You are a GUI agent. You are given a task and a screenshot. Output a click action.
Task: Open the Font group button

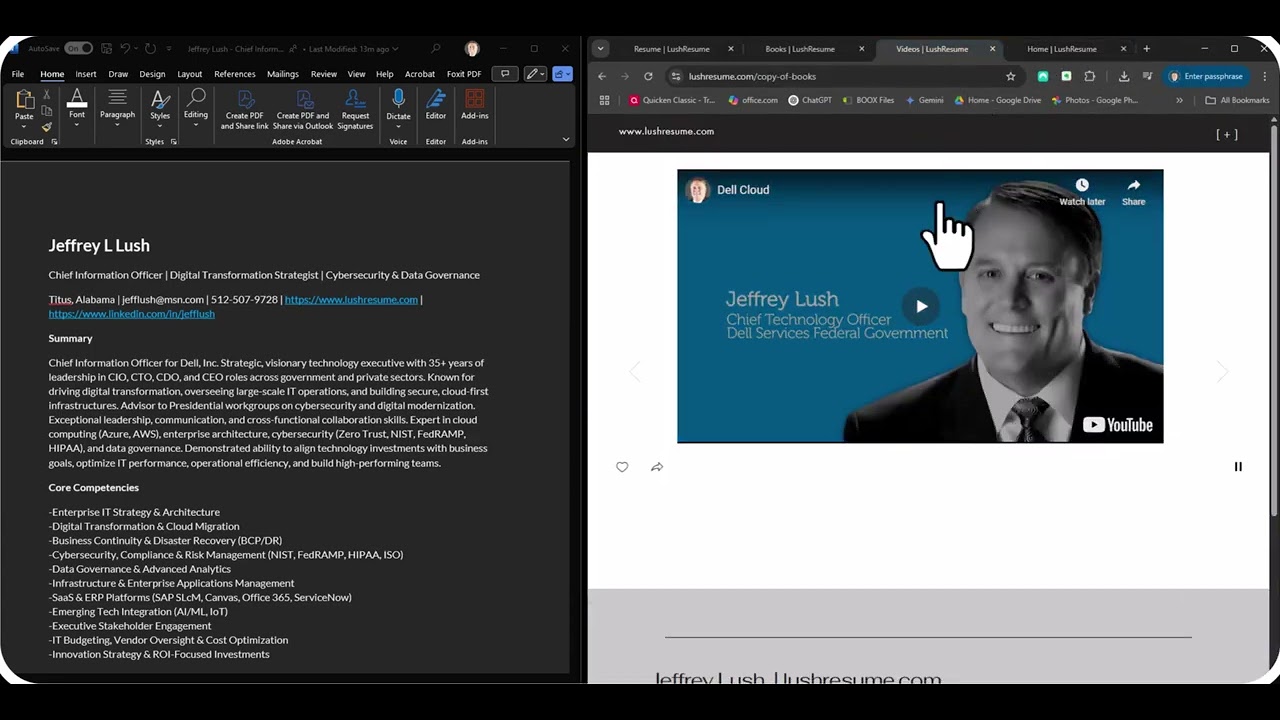click(x=77, y=108)
